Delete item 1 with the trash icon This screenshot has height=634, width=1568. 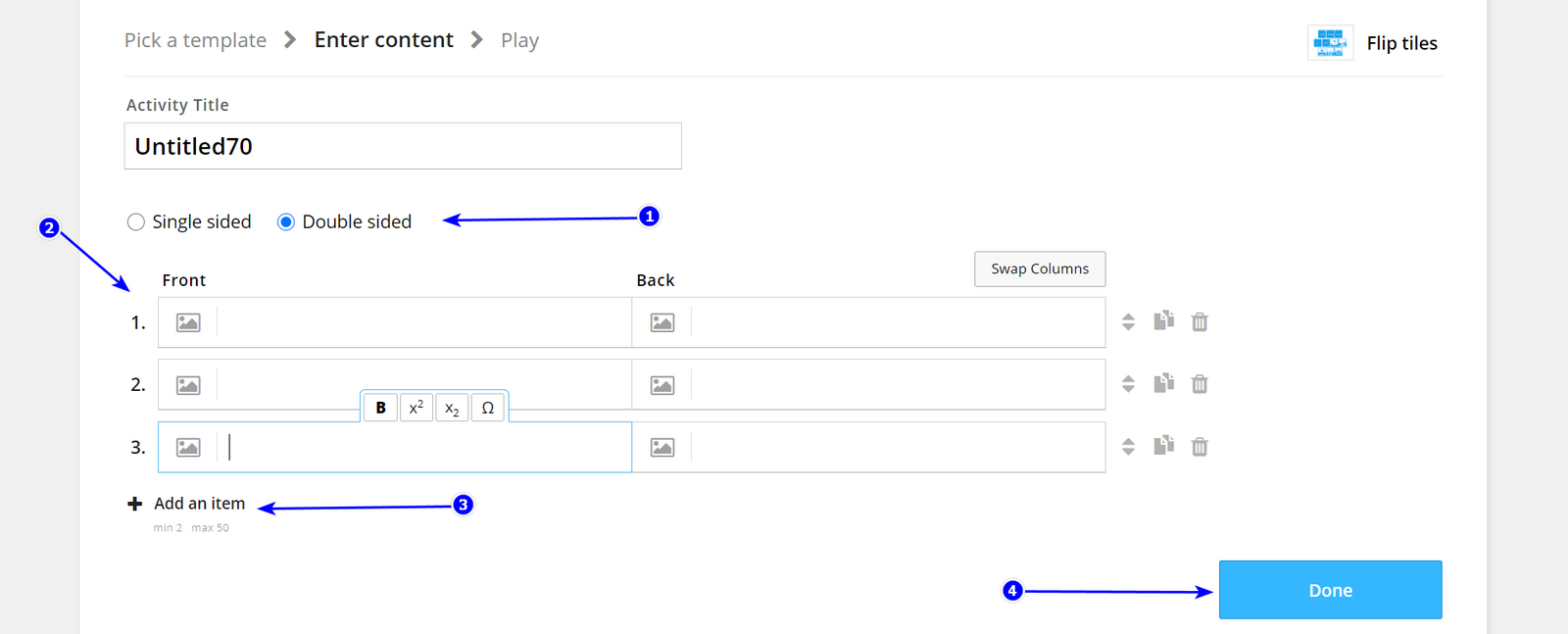coord(1200,321)
